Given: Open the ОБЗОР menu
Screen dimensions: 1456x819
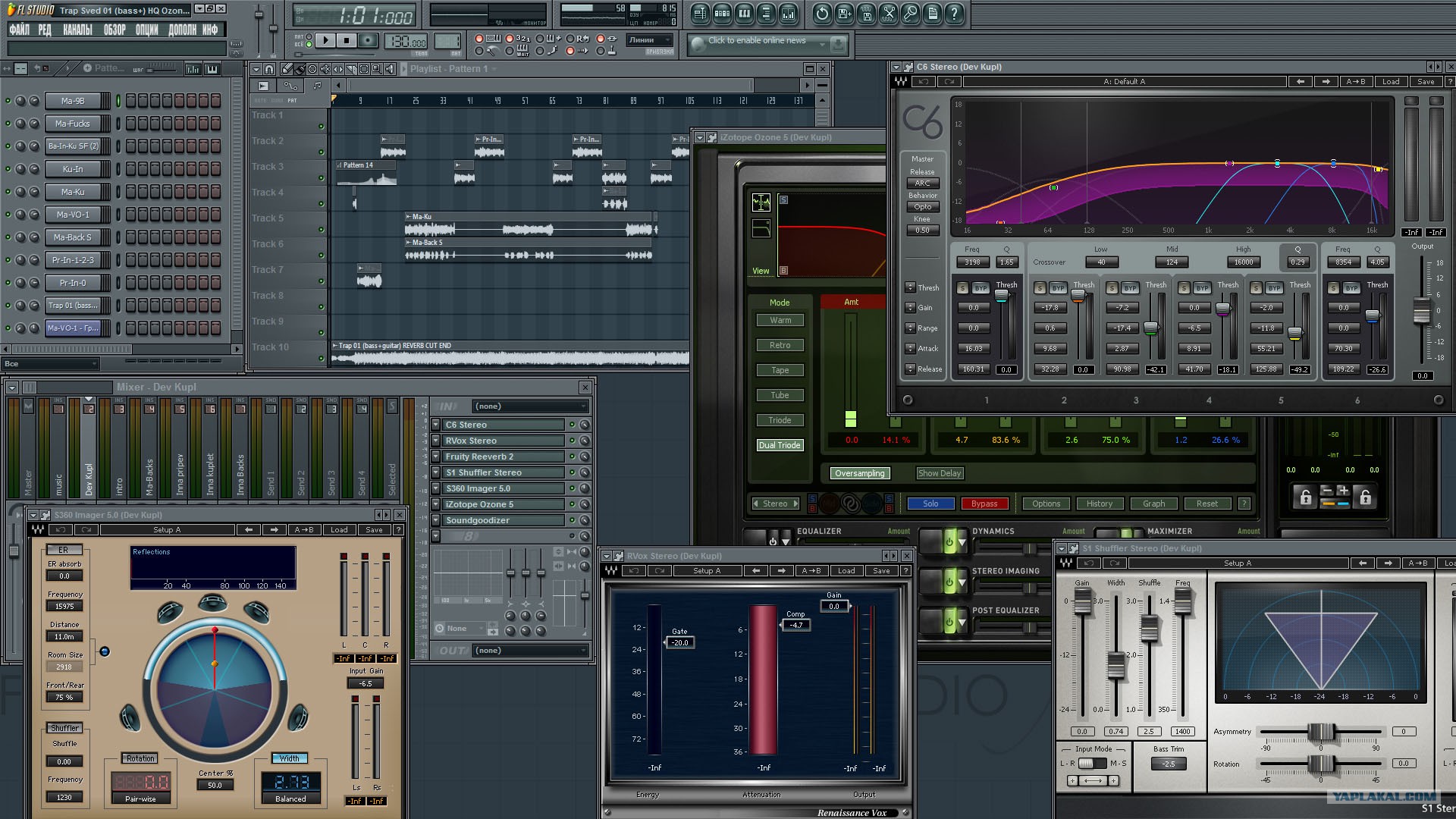Looking at the screenshot, I should click(x=115, y=30).
